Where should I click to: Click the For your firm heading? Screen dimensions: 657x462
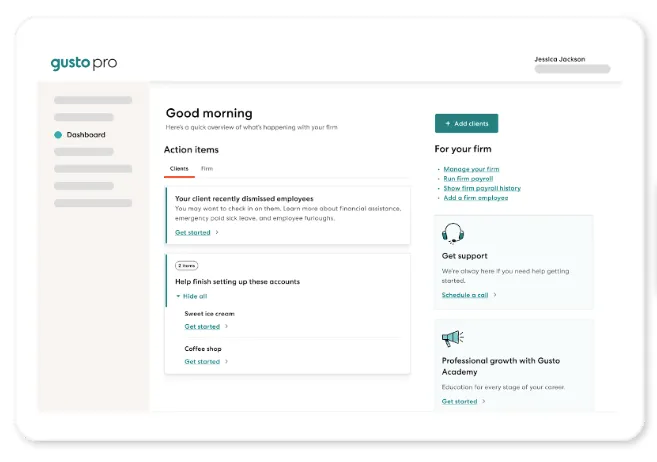click(x=463, y=149)
